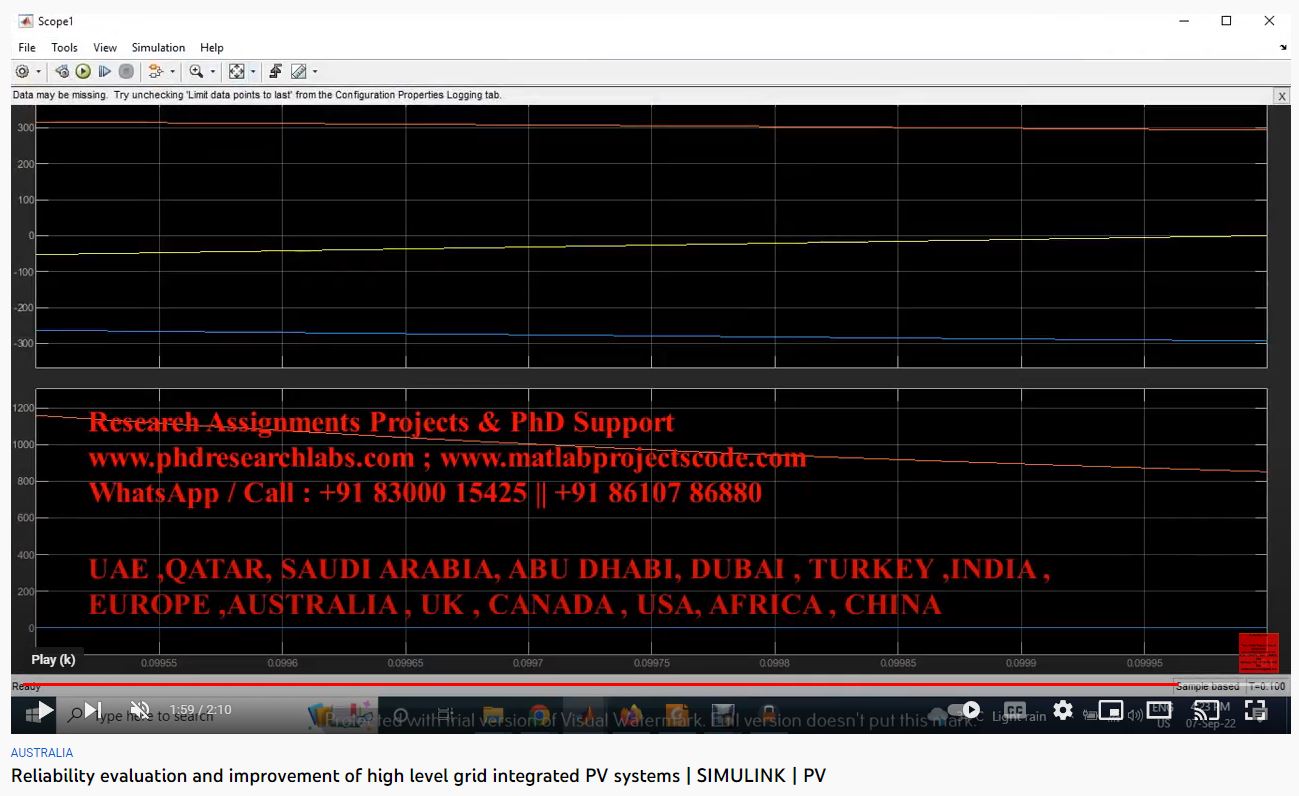The width and height of the screenshot is (1299, 796).
Task: Click the Step Back simulation icon
Action: (62, 72)
